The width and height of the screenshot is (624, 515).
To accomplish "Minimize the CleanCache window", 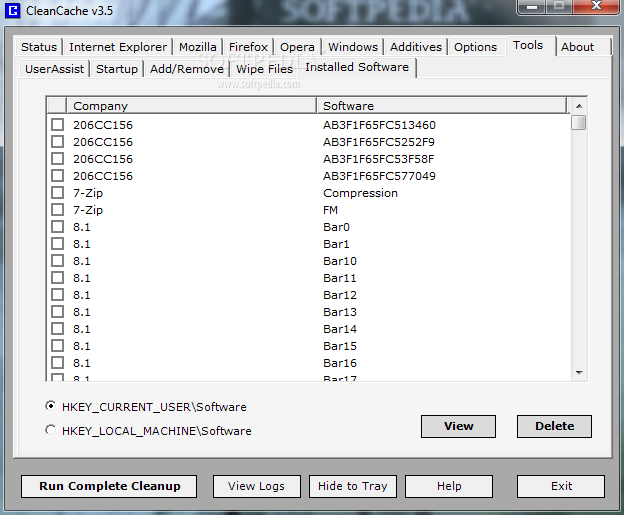I will pos(532,6).
